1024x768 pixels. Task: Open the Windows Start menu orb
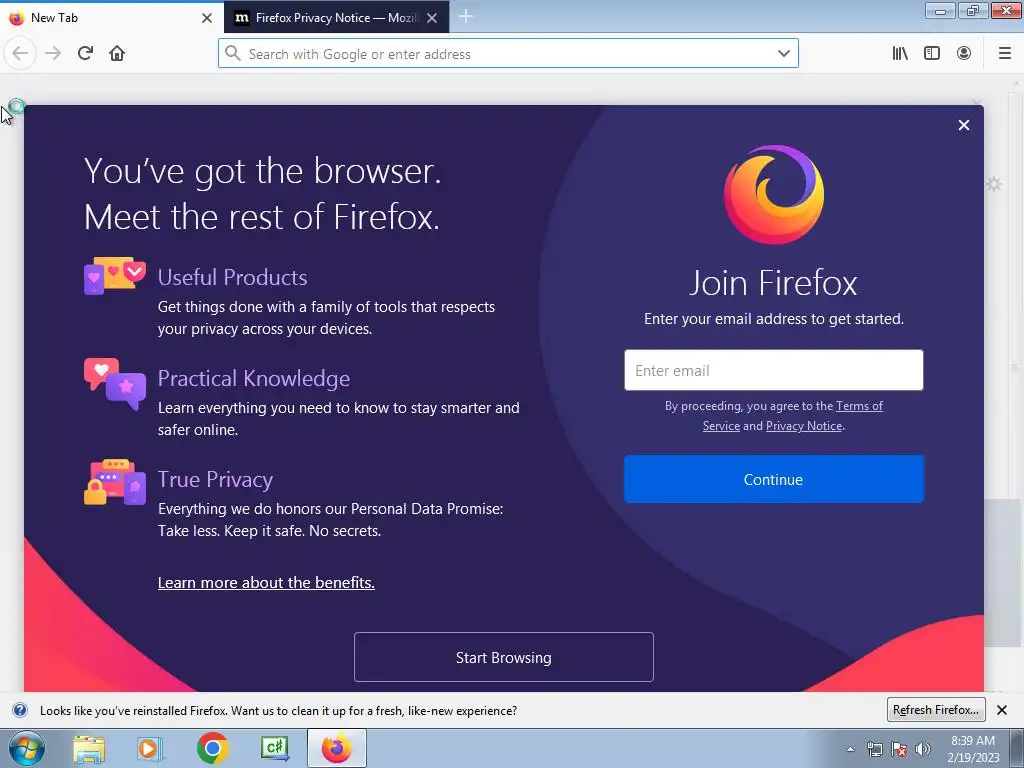tap(27, 748)
